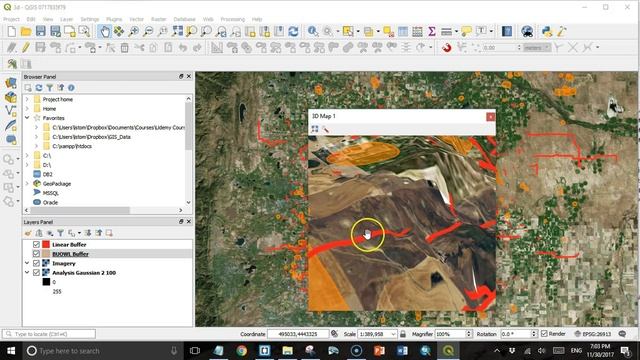Viewport: 640px width, 360px height.
Task: Create a new project with the blank page icon
Action: 11,31
